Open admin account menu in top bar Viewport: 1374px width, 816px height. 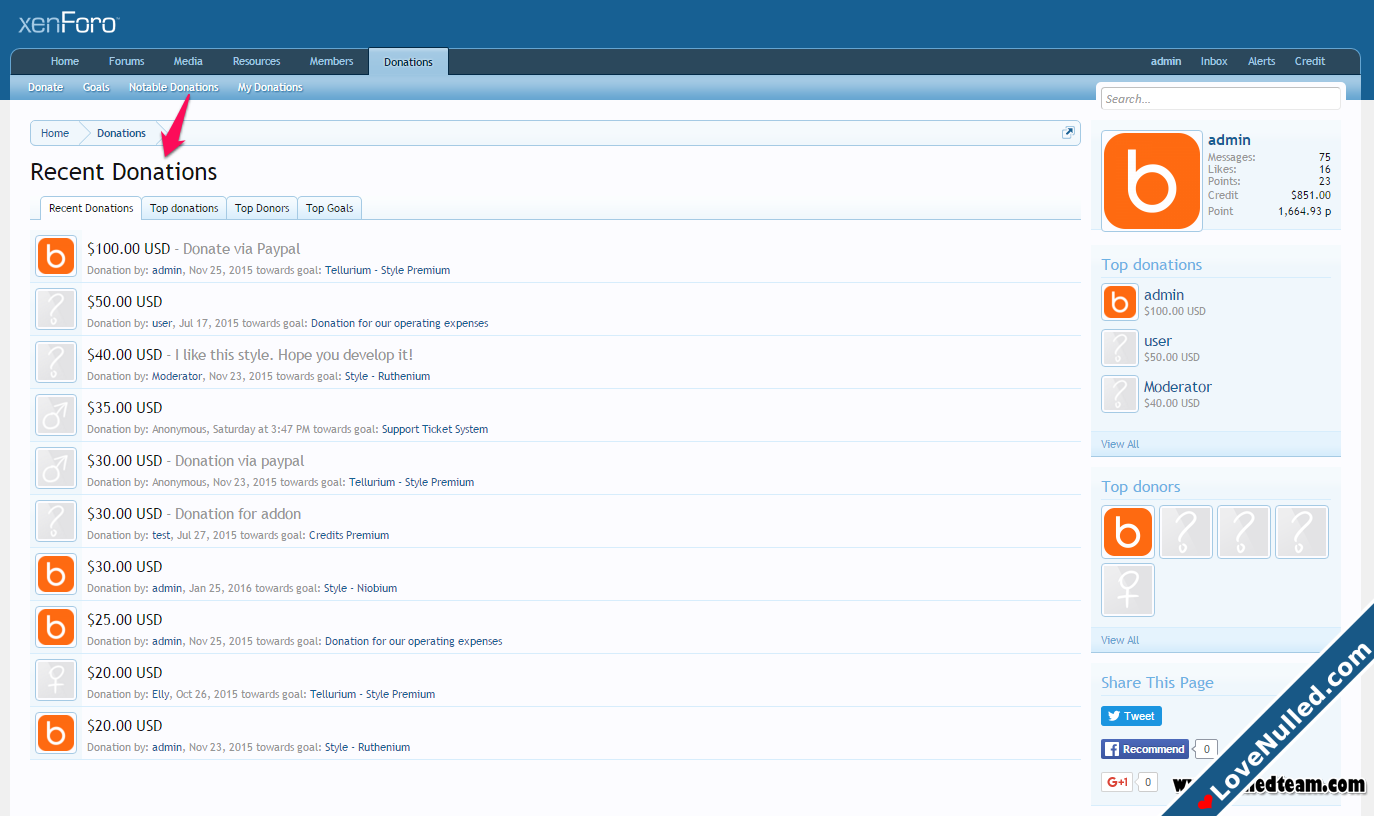pyautogui.click(x=1166, y=61)
